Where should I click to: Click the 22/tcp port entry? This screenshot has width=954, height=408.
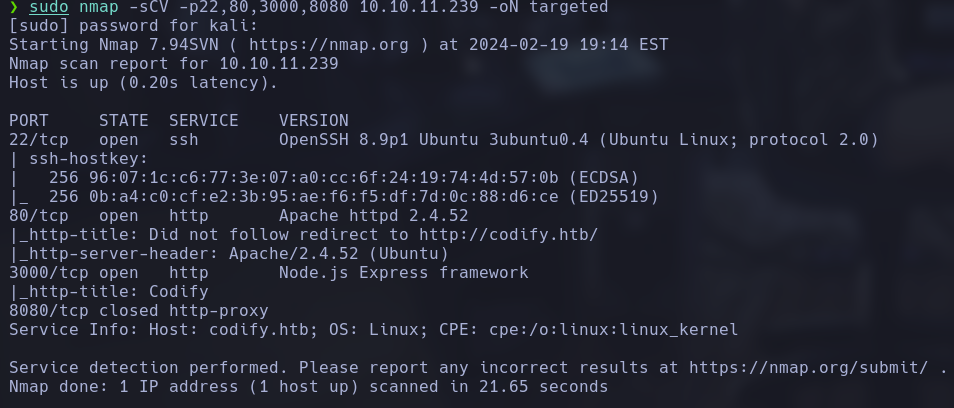(38, 139)
